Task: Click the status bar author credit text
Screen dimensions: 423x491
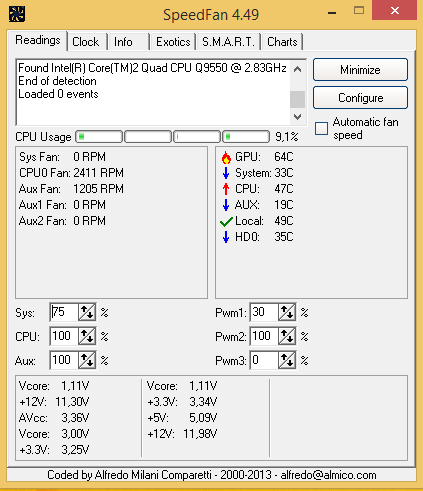Action: tap(212, 475)
